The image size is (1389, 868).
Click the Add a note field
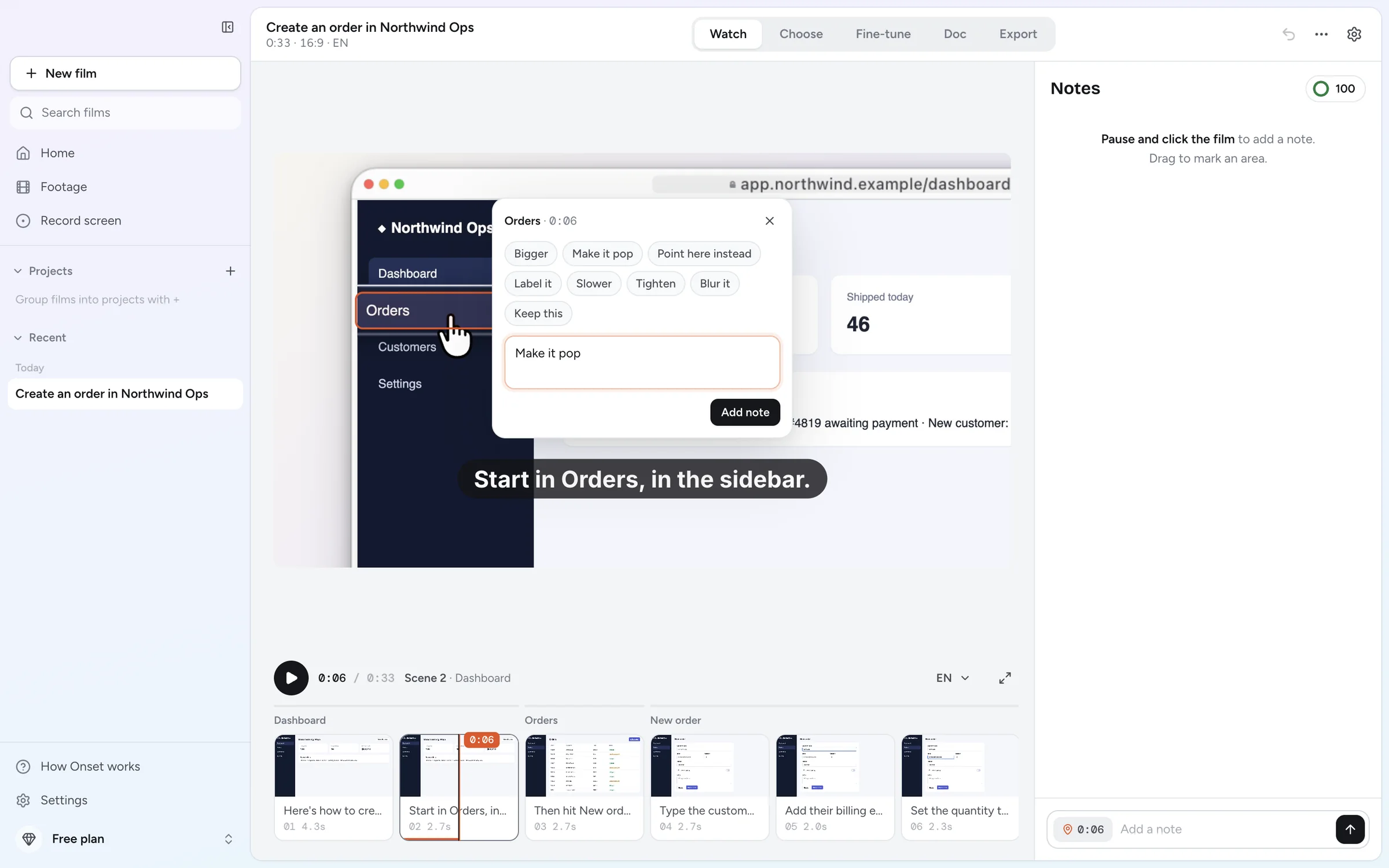1224,829
